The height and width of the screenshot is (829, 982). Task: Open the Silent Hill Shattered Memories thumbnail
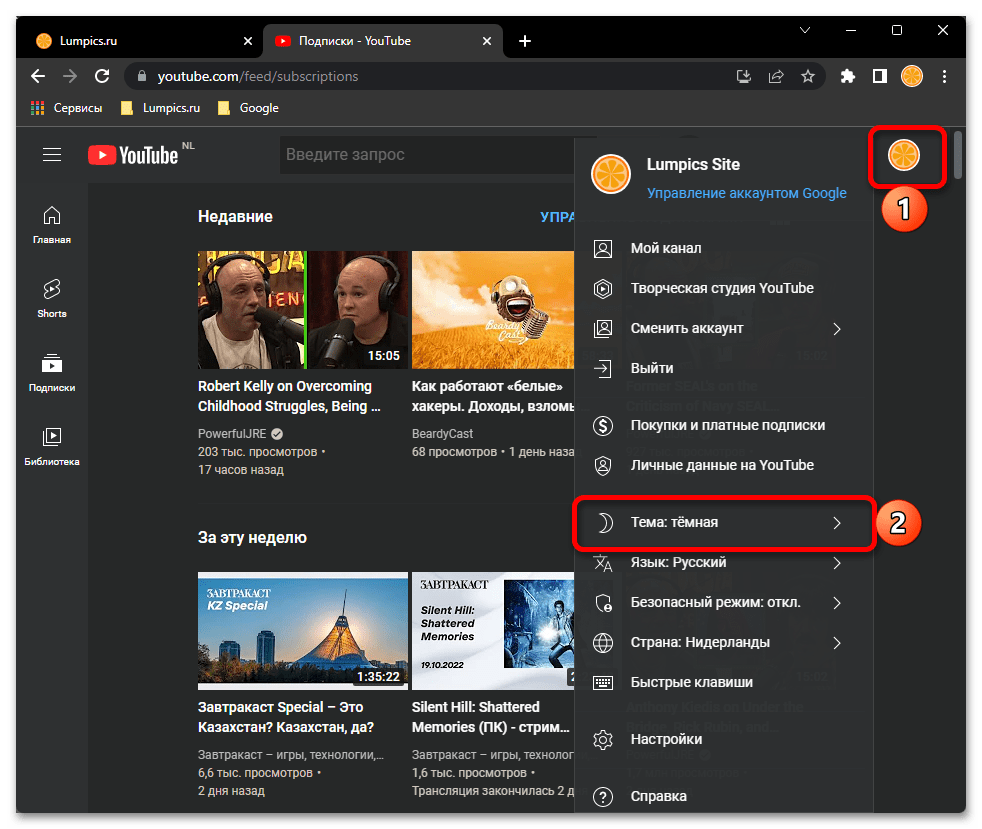point(493,631)
